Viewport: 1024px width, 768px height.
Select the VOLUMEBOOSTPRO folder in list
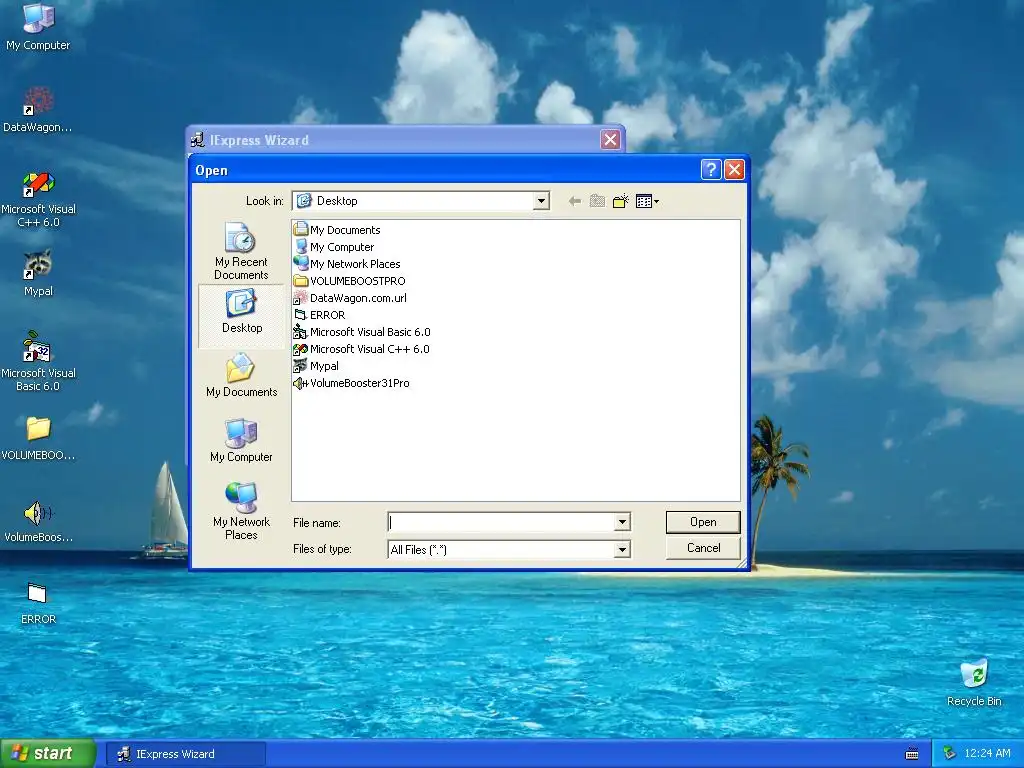[349, 281]
